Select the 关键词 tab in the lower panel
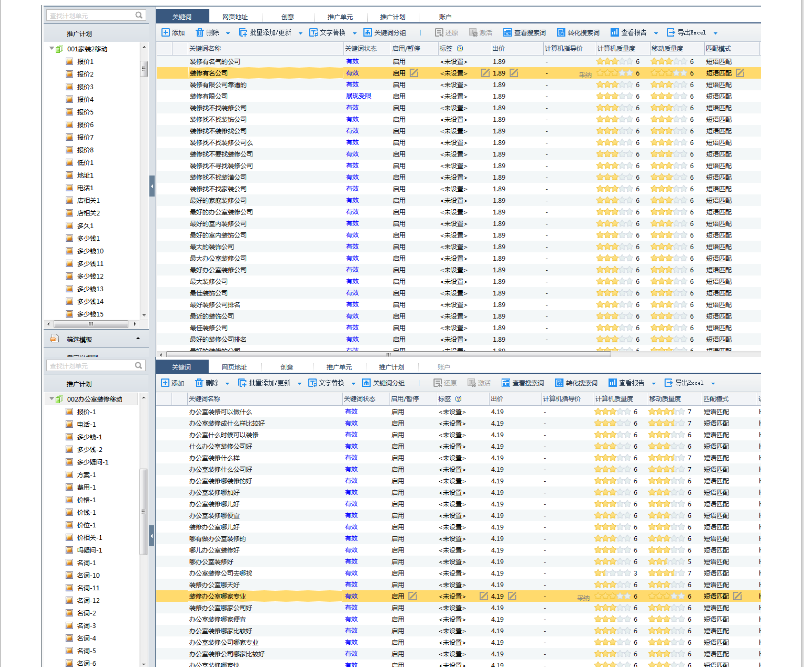Viewport: 804px width, 667px height. (x=182, y=367)
